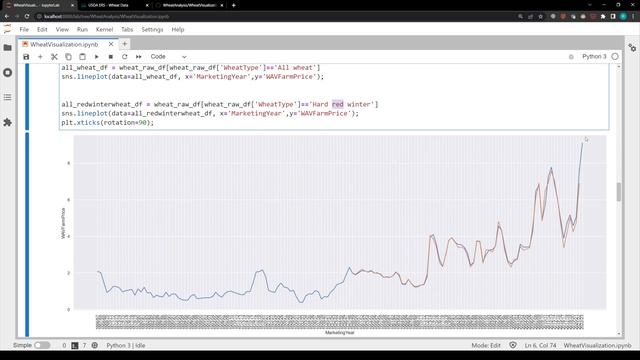Click the notebook vertical scrollbar thumb
640x360 pixels.
(619, 192)
